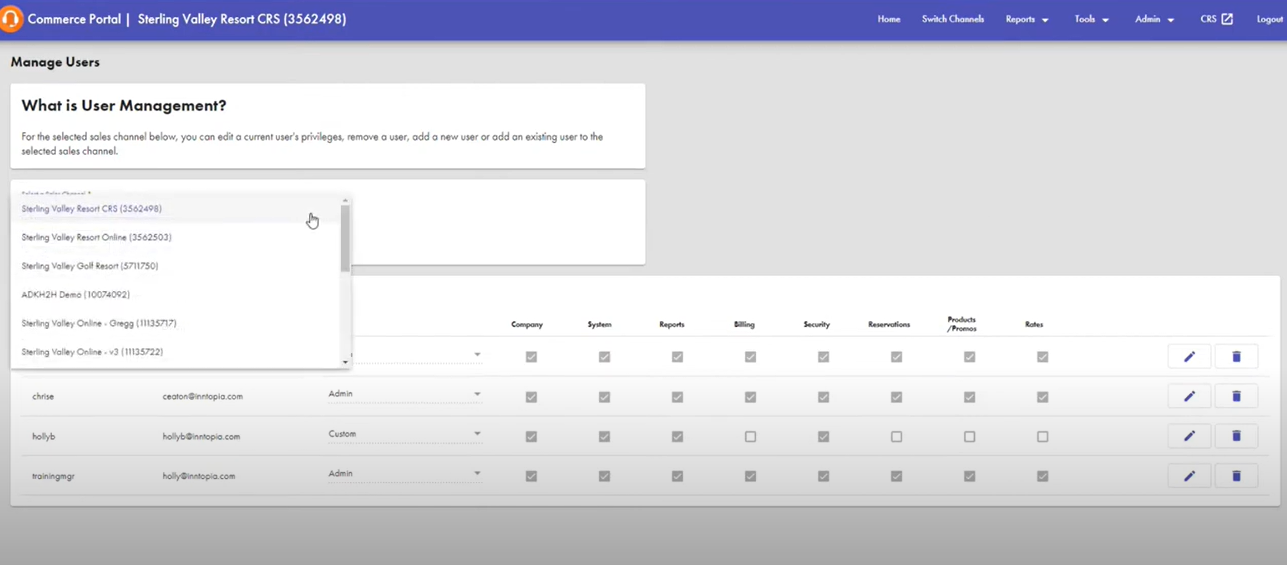Toggle Security checkbox for trainingmgr
This screenshot has width=1287, height=565.
point(823,477)
